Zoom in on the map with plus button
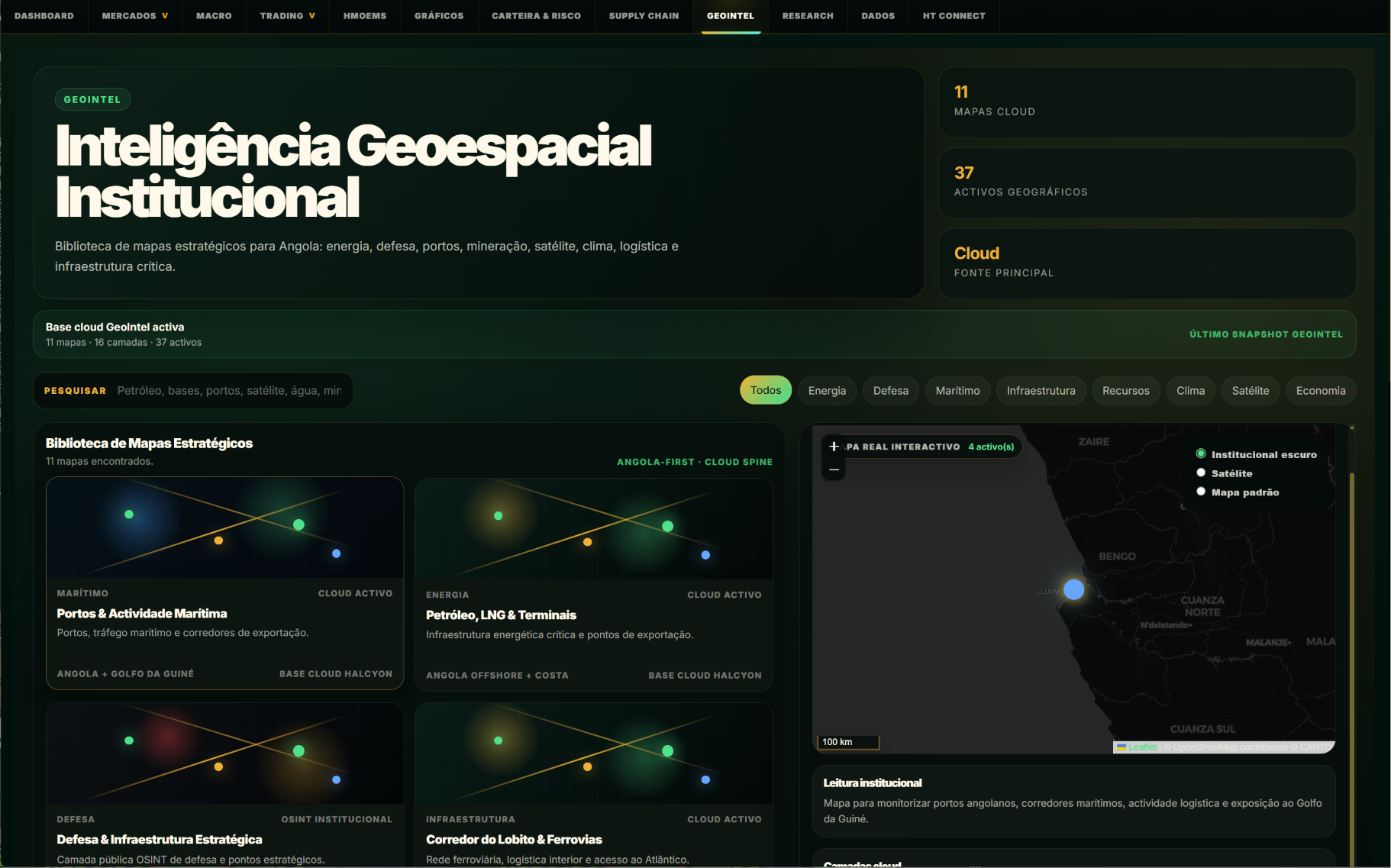This screenshot has width=1391, height=868. click(834, 447)
